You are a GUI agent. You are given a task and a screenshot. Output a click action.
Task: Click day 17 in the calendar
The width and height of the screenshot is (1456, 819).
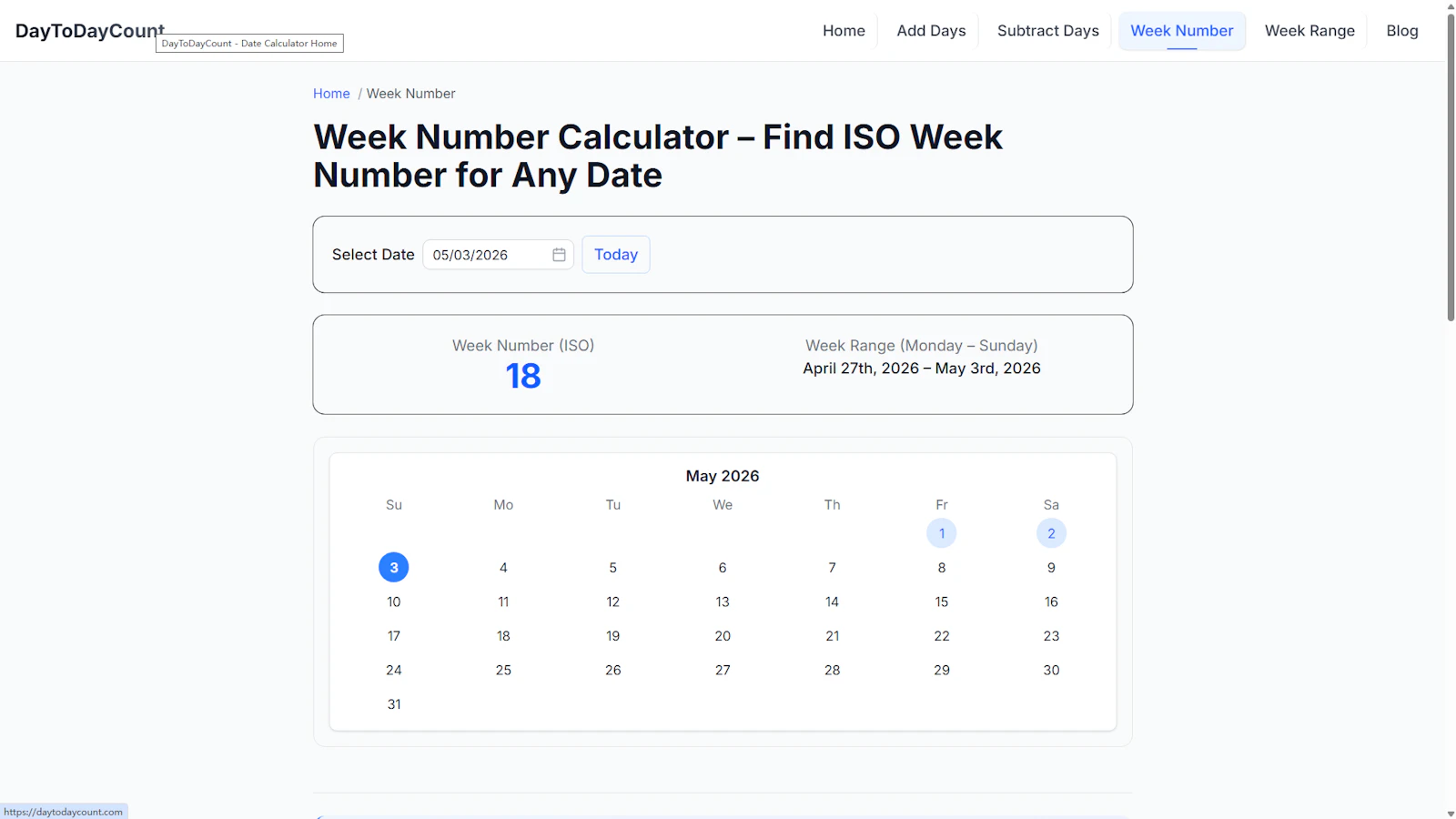tap(393, 636)
